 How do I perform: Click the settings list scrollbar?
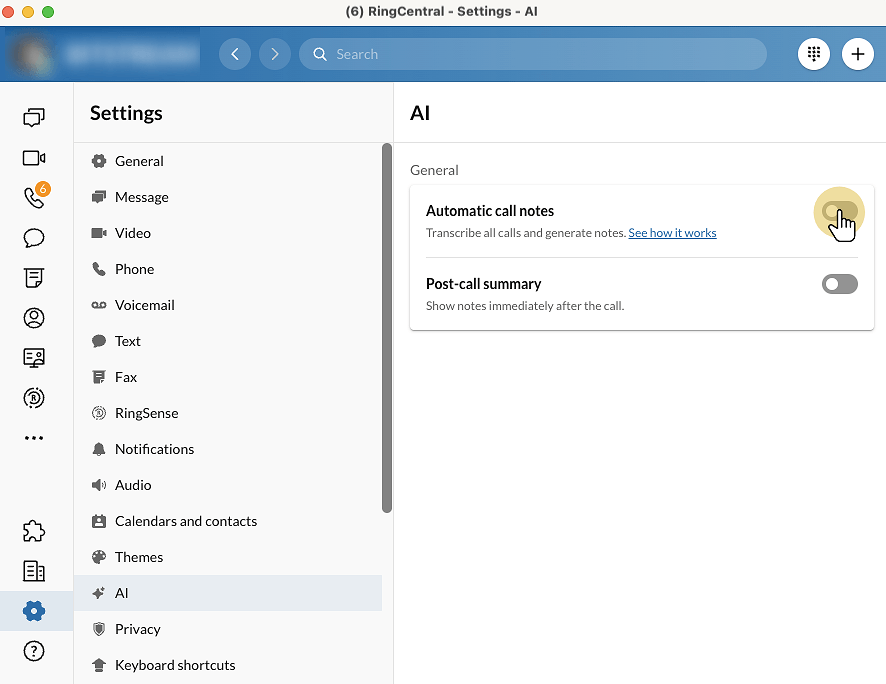[x=387, y=330]
